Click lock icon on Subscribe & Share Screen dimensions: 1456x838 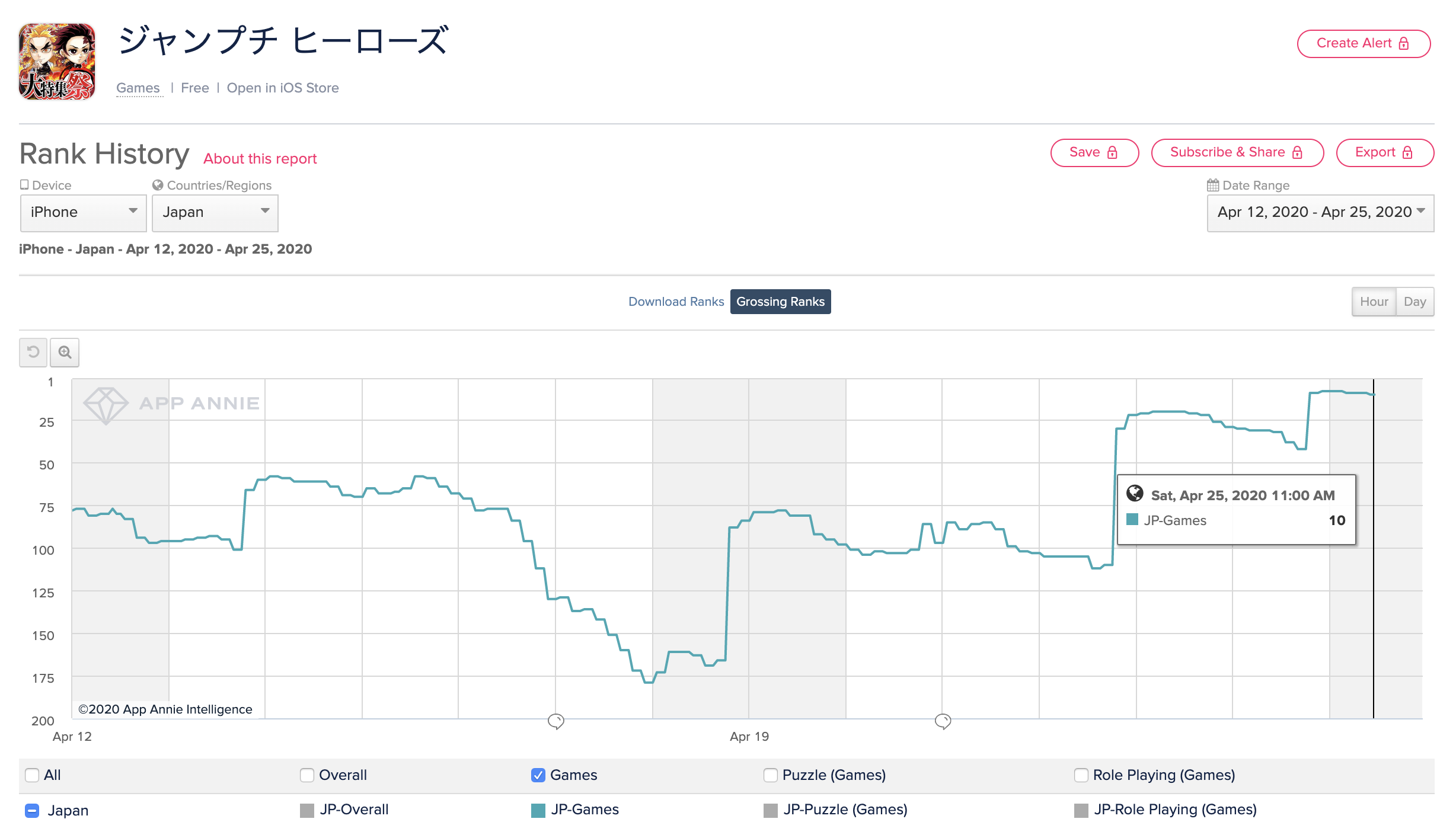click(1297, 152)
